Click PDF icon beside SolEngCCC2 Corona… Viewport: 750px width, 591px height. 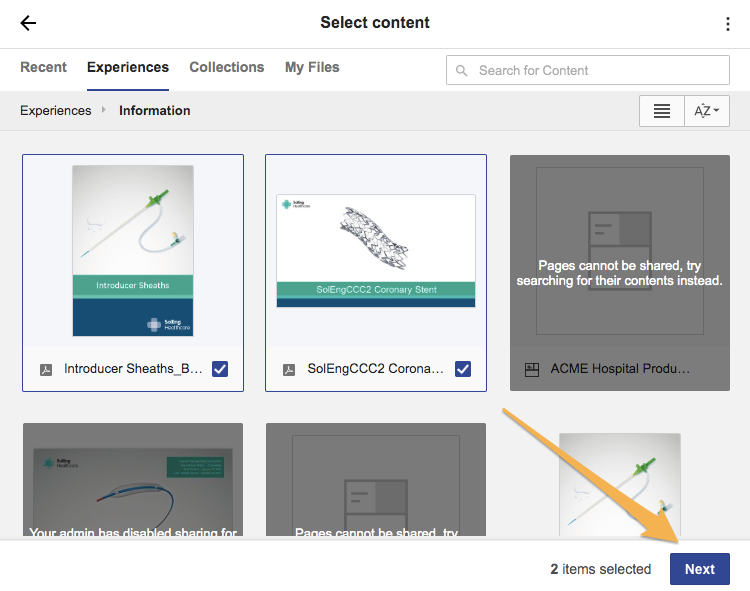tap(289, 370)
